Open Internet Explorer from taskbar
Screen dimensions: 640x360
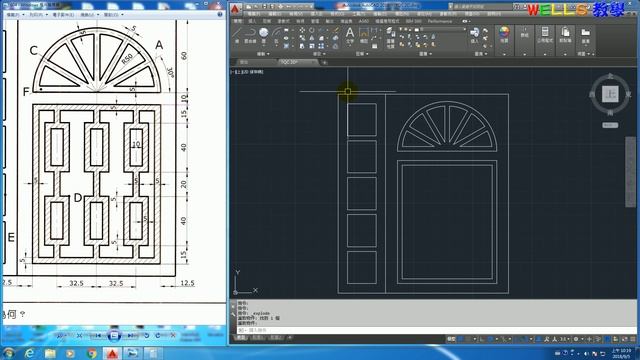tap(29, 353)
